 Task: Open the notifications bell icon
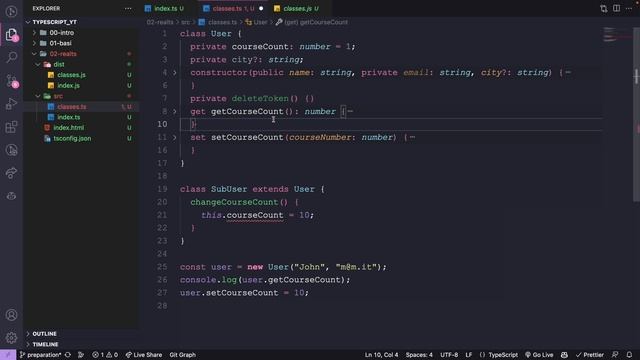[629, 355]
